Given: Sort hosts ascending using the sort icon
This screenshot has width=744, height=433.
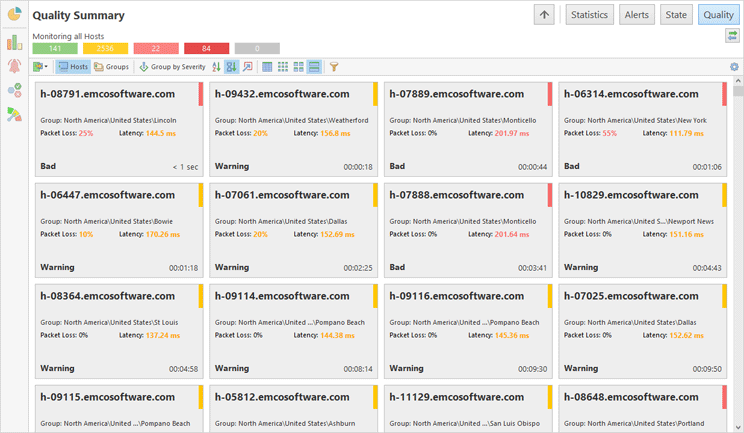Looking at the screenshot, I should [216, 67].
